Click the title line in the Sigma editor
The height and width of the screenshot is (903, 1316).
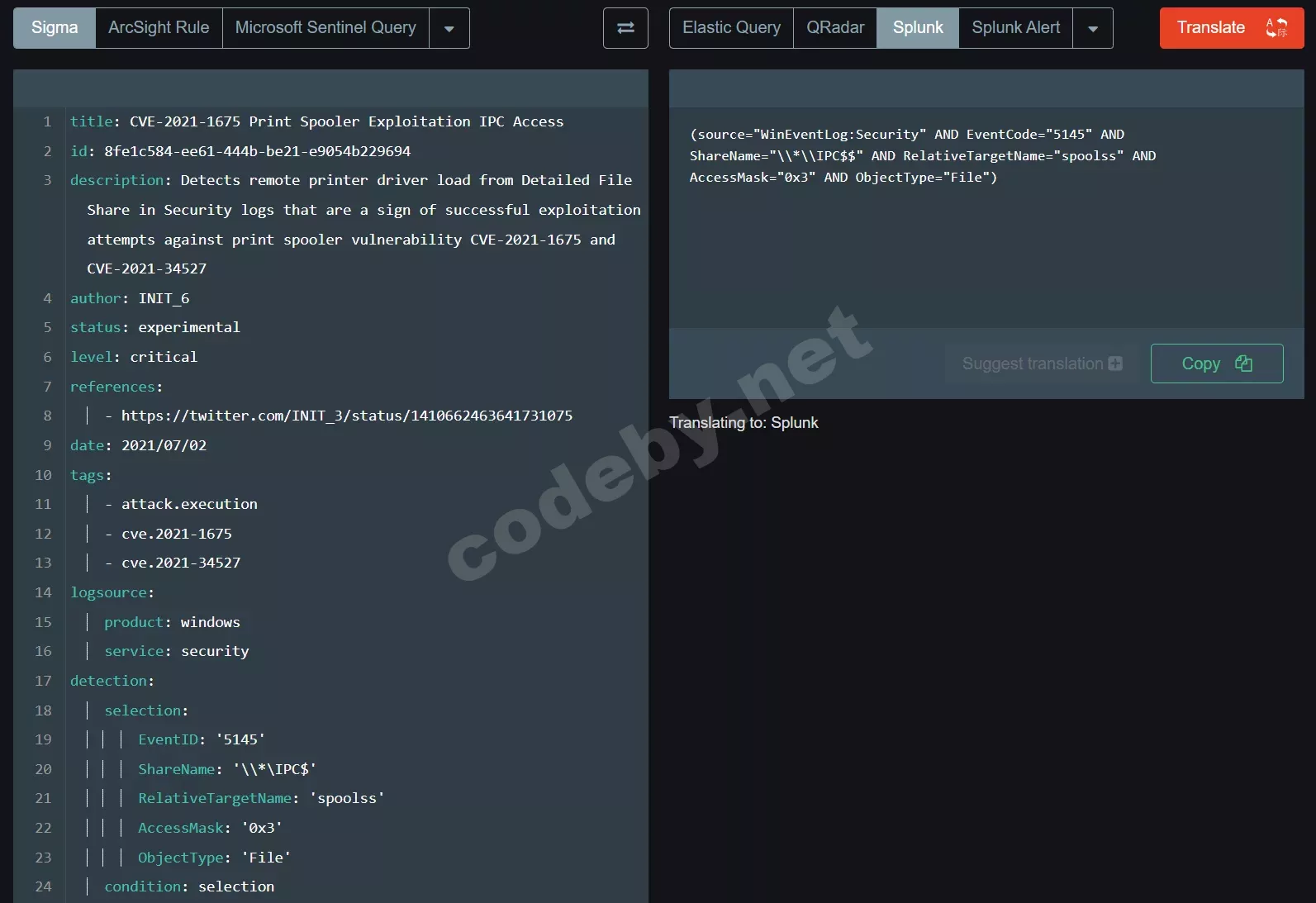coord(316,121)
